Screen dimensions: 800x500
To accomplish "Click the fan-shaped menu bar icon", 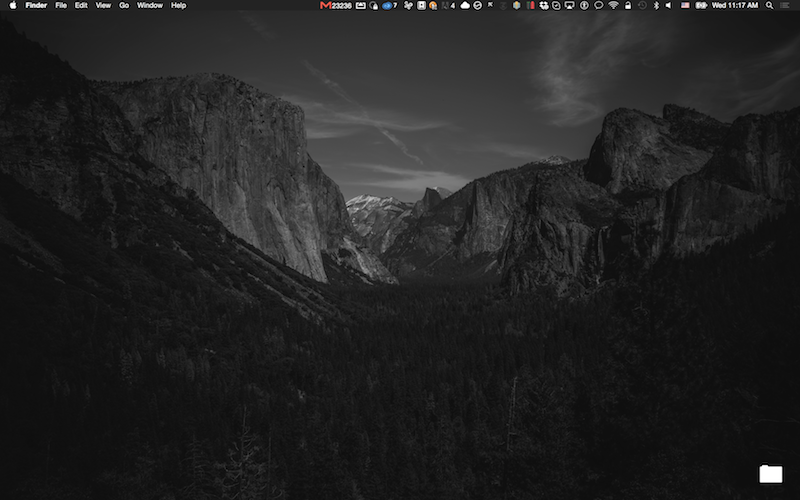I will pos(408,6).
